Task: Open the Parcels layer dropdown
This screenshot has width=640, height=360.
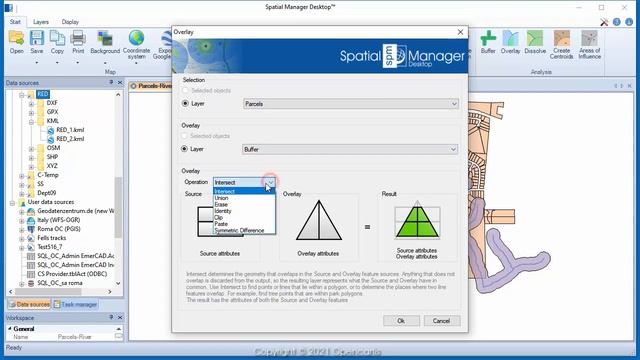Action: click(351, 104)
